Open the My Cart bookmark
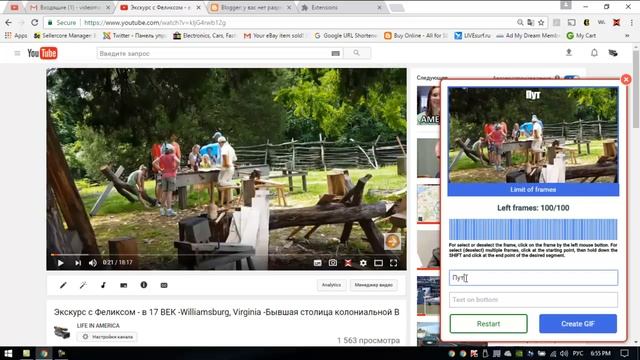The width and height of the screenshot is (640, 360). [582, 36]
